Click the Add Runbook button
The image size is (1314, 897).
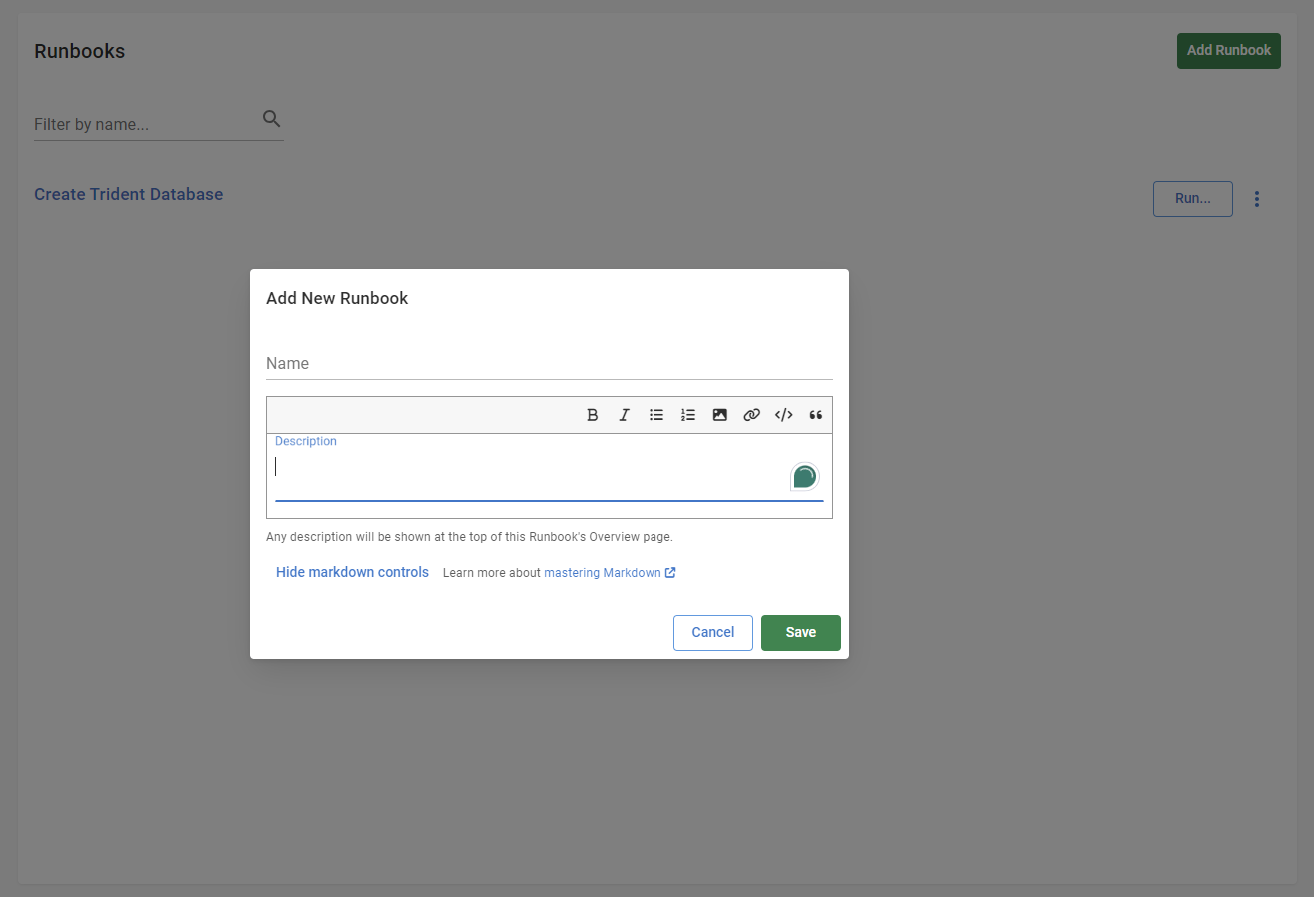1228,50
